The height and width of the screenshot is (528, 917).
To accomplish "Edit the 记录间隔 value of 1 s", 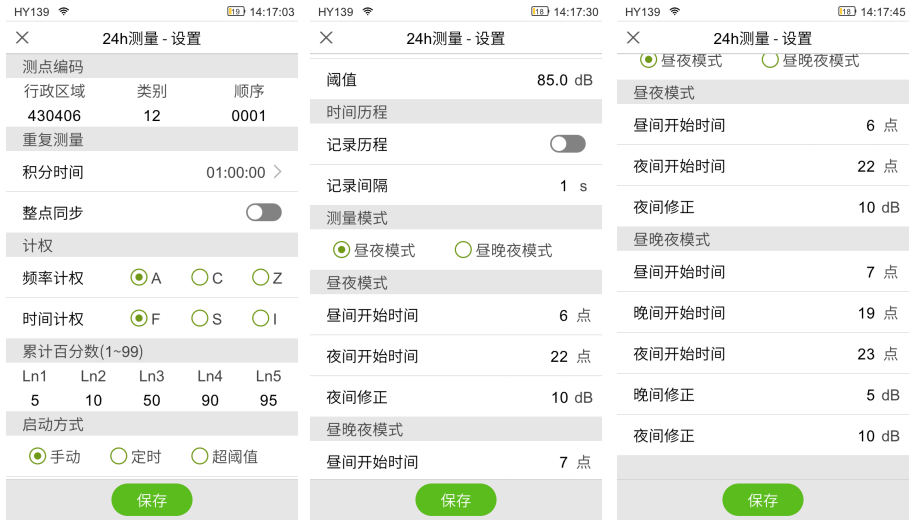I will (563, 186).
